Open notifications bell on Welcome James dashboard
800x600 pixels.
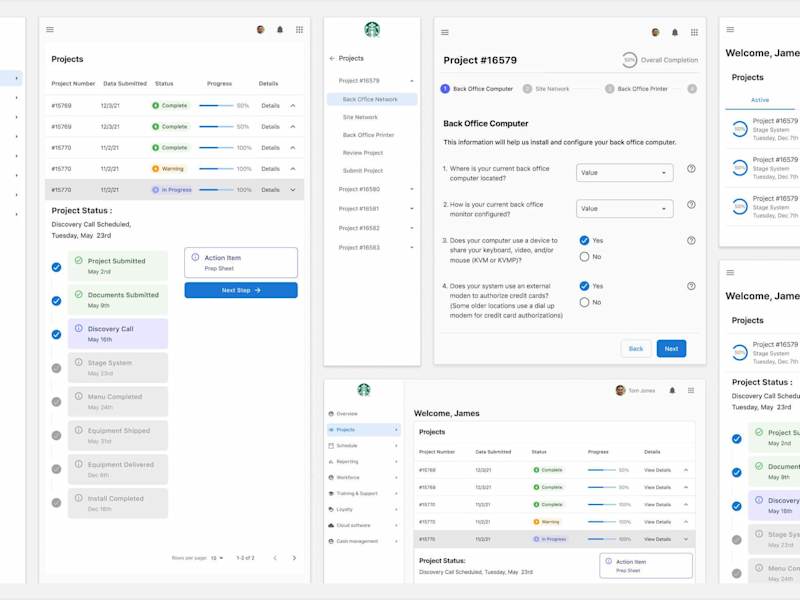672,390
